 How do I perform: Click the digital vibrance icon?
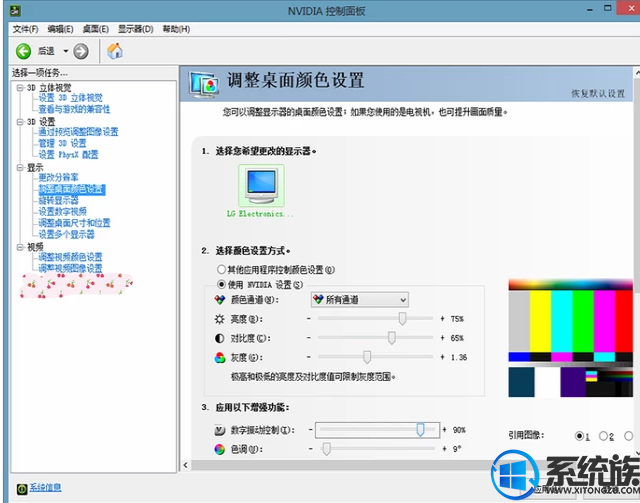pos(220,430)
